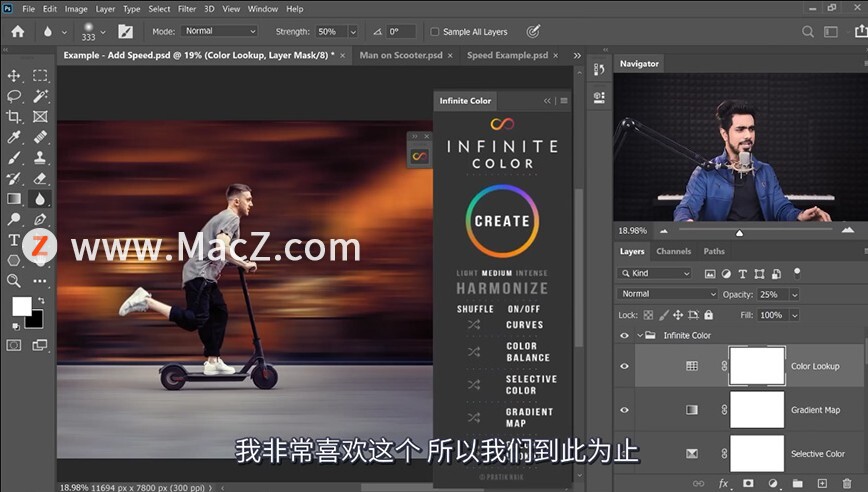This screenshot has height=492, width=868.
Task: Open the Window menu
Action: tap(262, 9)
